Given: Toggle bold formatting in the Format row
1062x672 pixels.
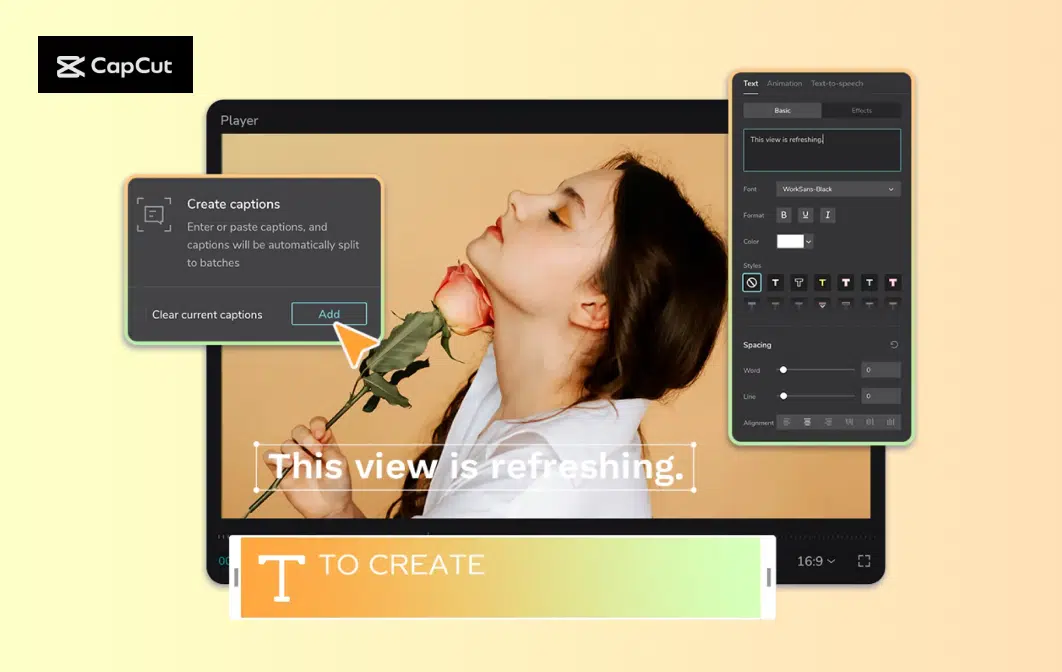Looking at the screenshot, I should coord(783,214).
